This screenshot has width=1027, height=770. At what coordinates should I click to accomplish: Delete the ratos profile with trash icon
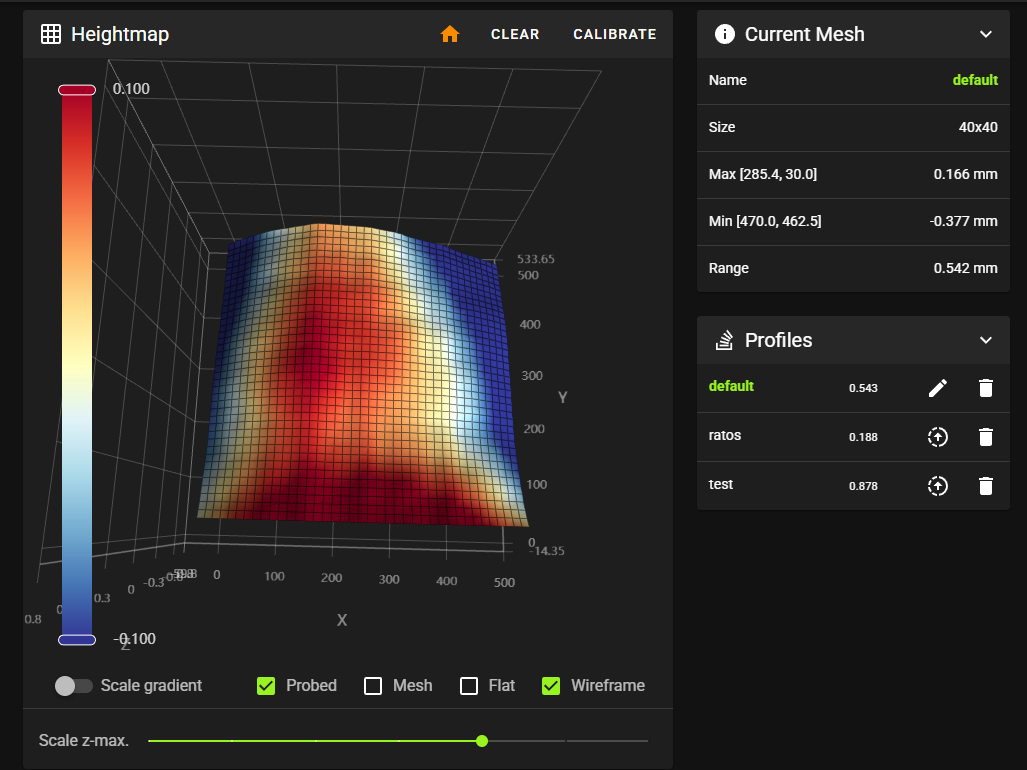click(x=986, y=437)
